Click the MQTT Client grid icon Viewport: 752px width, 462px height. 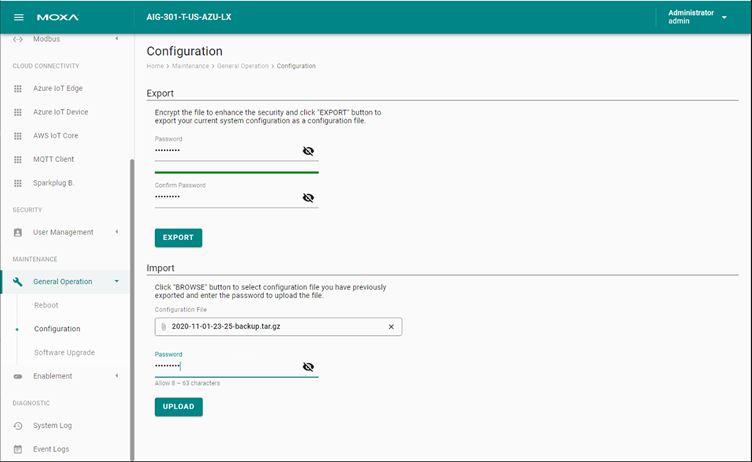pyautogui.click(x=18, y=159)
